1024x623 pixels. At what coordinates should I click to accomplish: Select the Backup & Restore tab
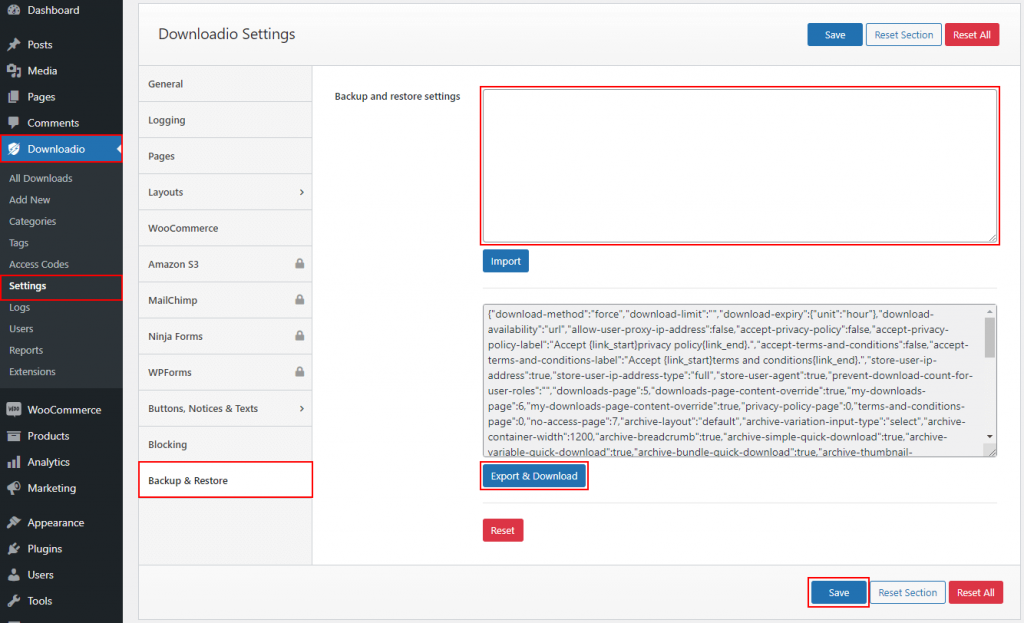(x=225, y=480)
